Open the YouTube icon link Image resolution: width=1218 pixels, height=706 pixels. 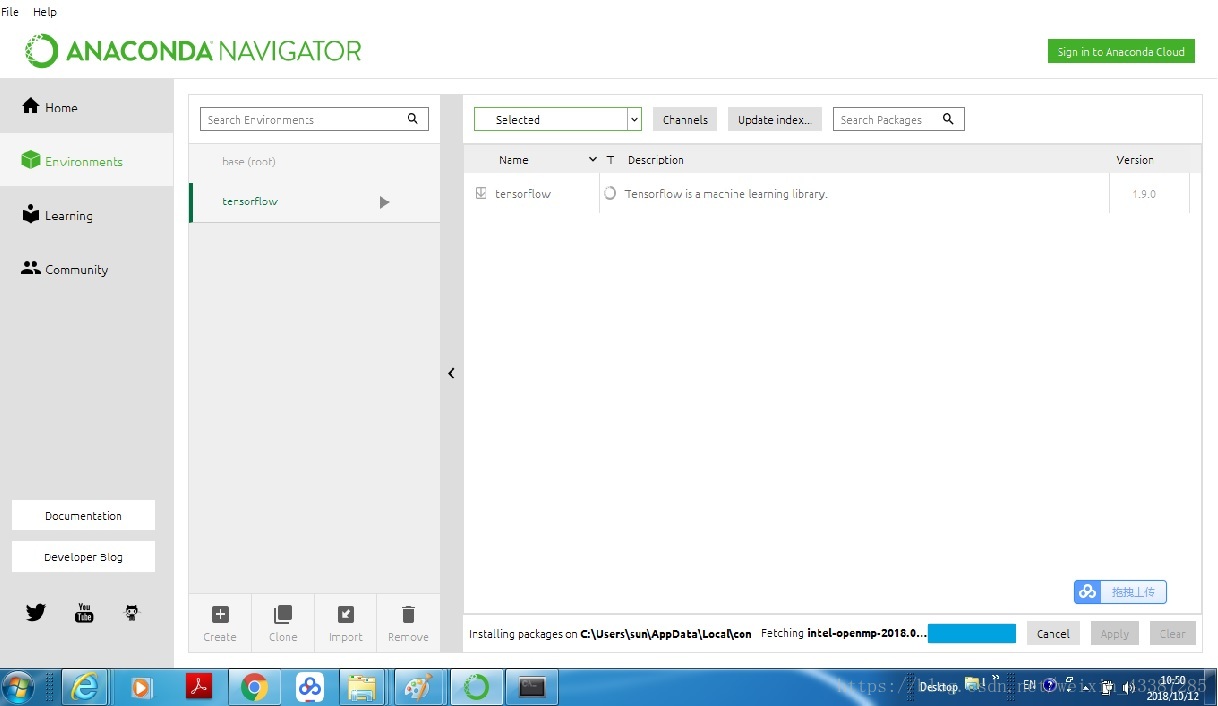coord(84,613)
